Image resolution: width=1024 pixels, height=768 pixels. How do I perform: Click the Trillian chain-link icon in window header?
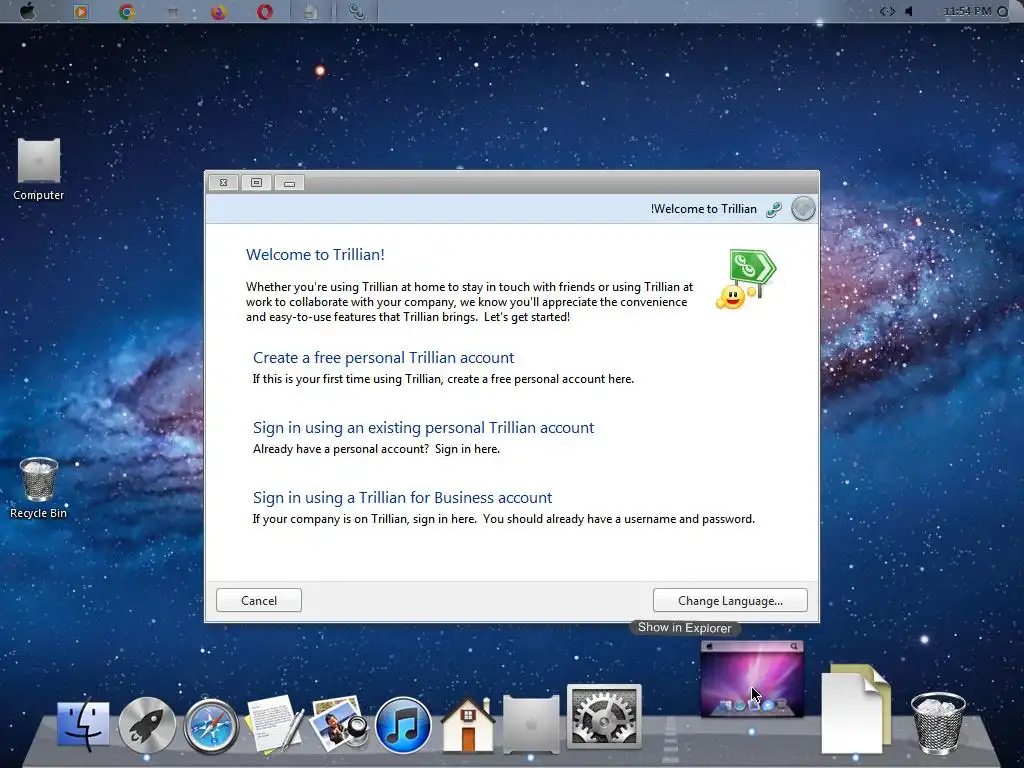774,210
